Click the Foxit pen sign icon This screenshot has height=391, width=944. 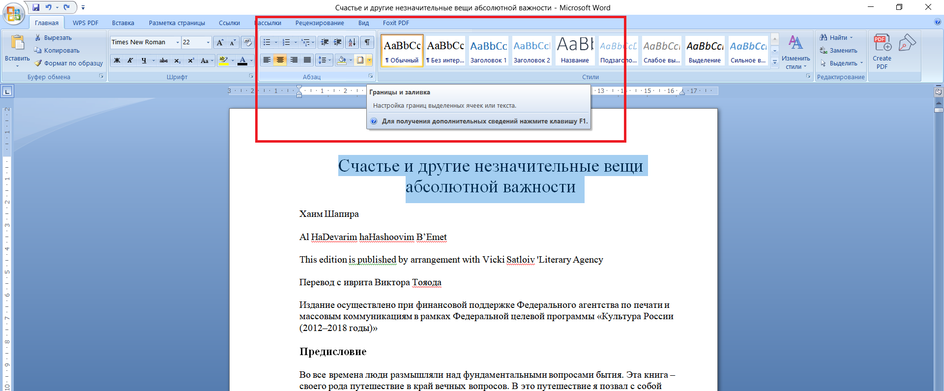(x=907, y=42)
